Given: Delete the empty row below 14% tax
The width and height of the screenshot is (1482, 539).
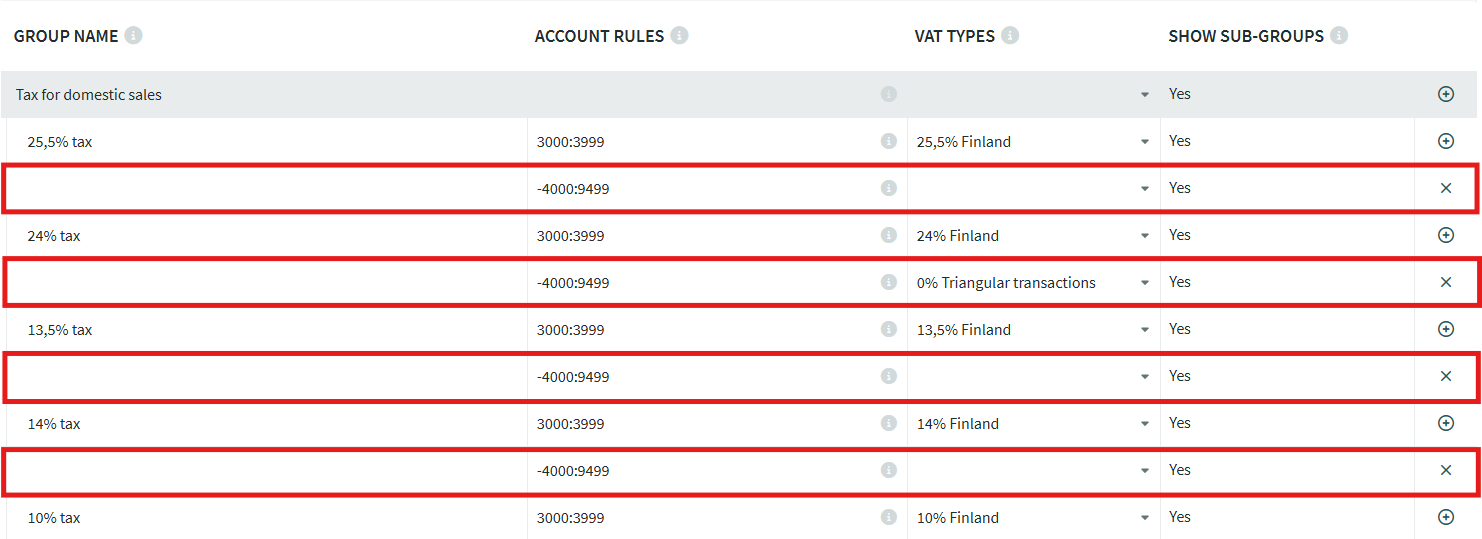Looking at the screenshot, I should tap(1445, 470).
